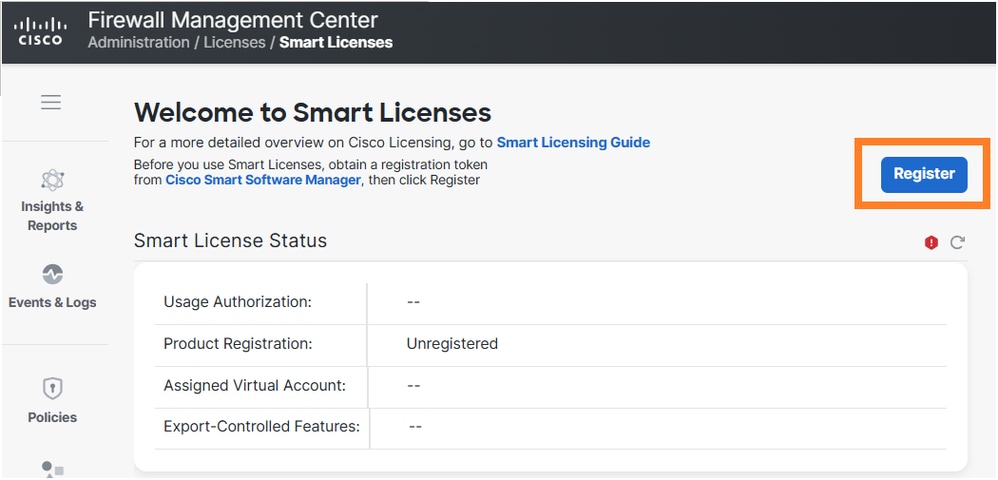Click the Register button
Screen dimensions: 998x480
tap(924, 174)
